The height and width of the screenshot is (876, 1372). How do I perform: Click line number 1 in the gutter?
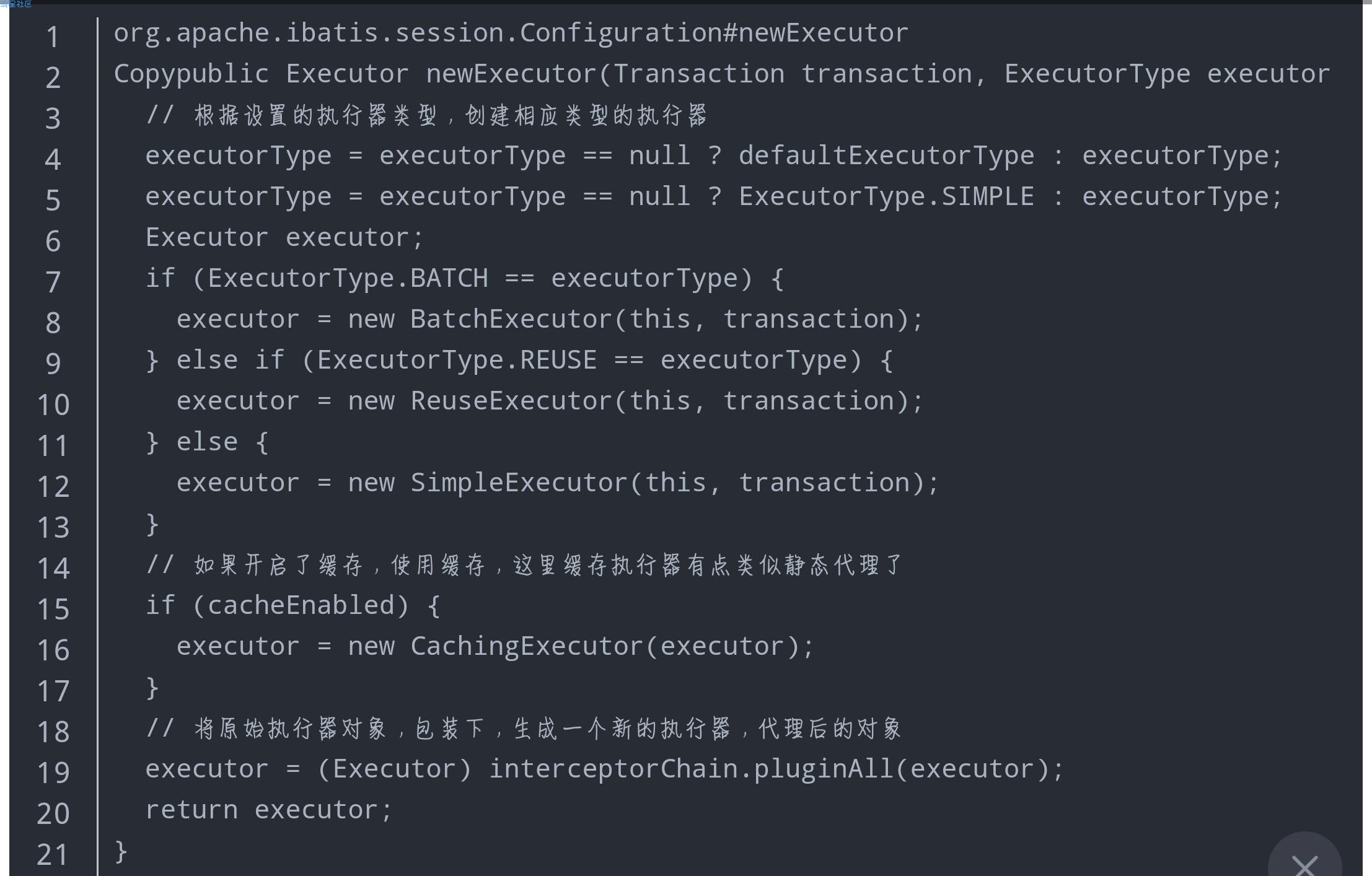click(53, 37)
